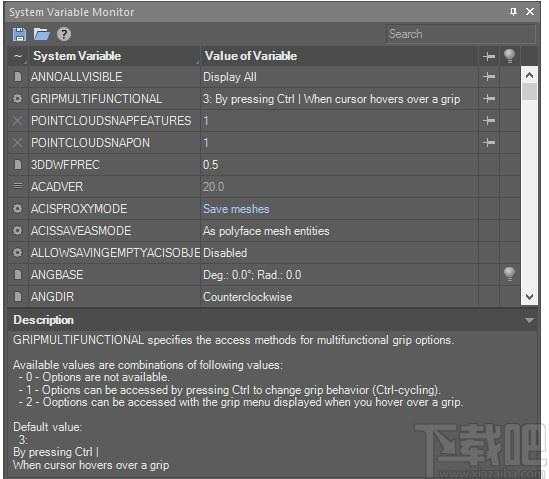The image size is (549, 479).
Task: Click the document icon beside ANGDIR
Action: coord(18,297)
